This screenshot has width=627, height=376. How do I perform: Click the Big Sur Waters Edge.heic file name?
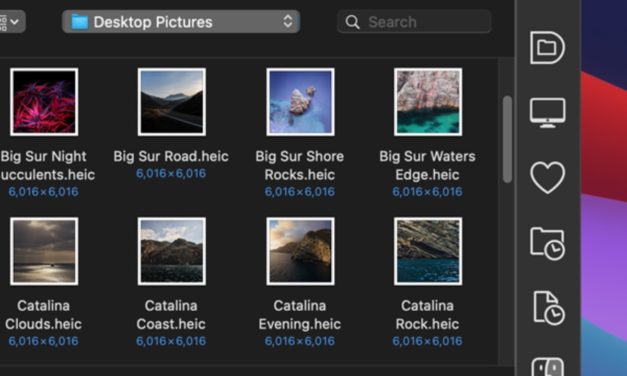427,165
